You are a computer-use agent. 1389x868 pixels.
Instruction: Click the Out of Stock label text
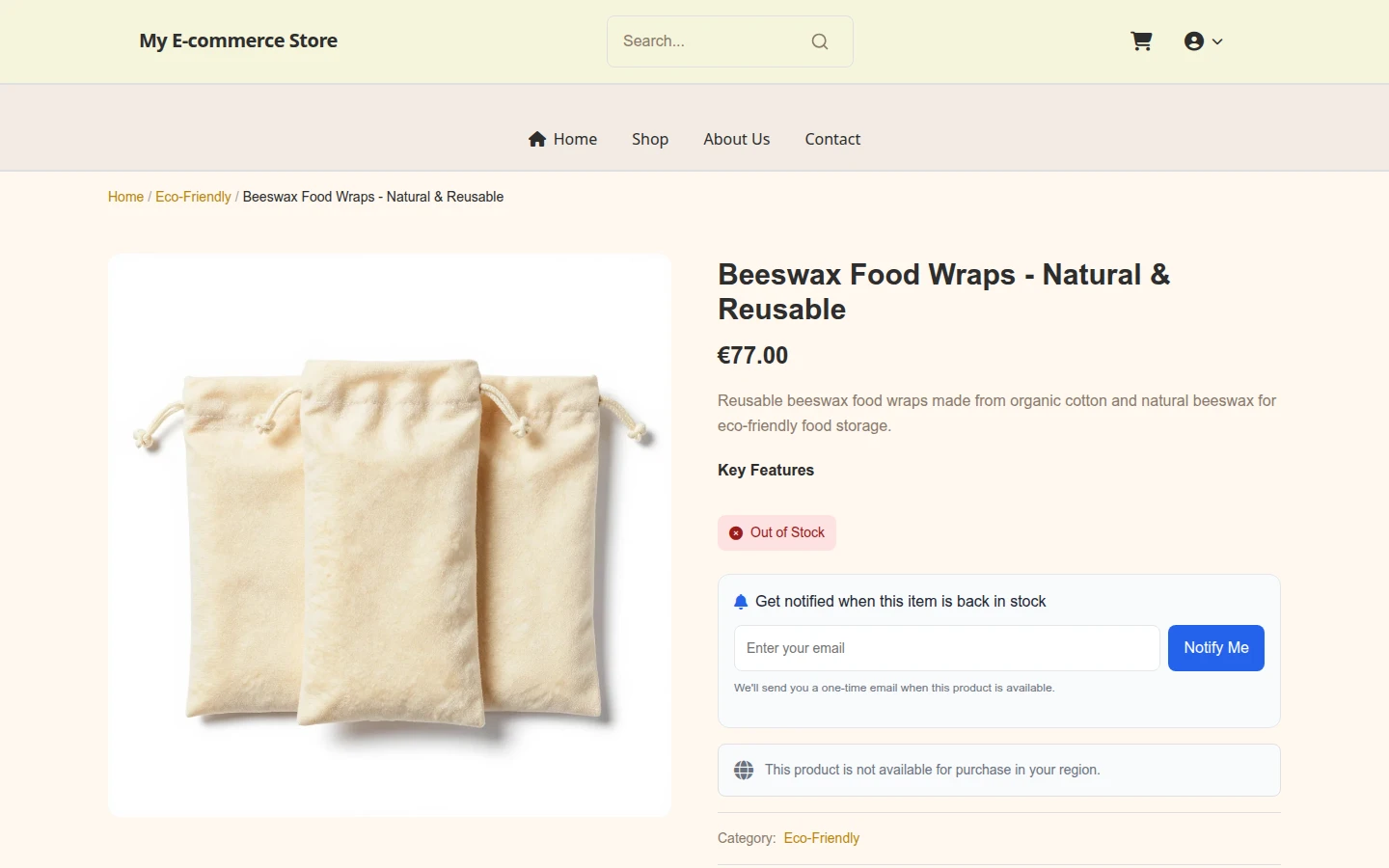[787, 532]
